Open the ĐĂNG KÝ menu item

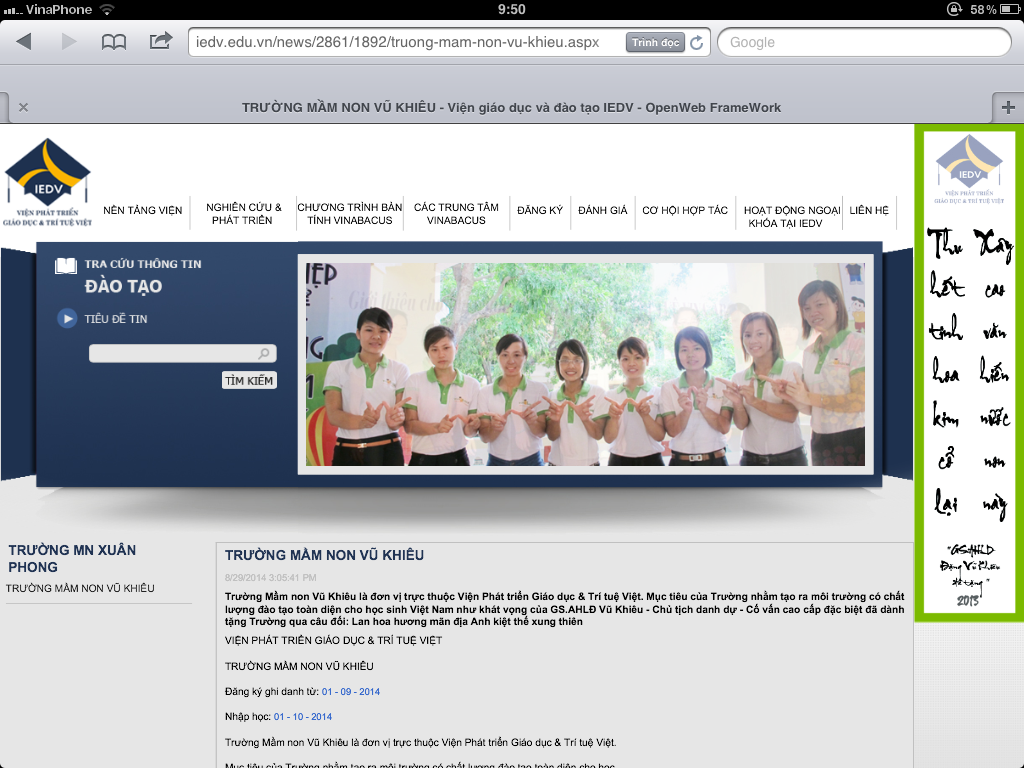click(539, 210)
